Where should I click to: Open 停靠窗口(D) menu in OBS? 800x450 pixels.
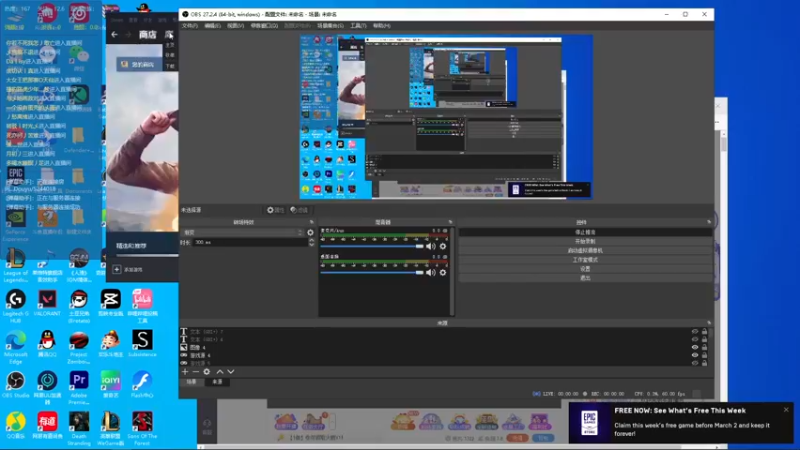(x=264, y=26)
